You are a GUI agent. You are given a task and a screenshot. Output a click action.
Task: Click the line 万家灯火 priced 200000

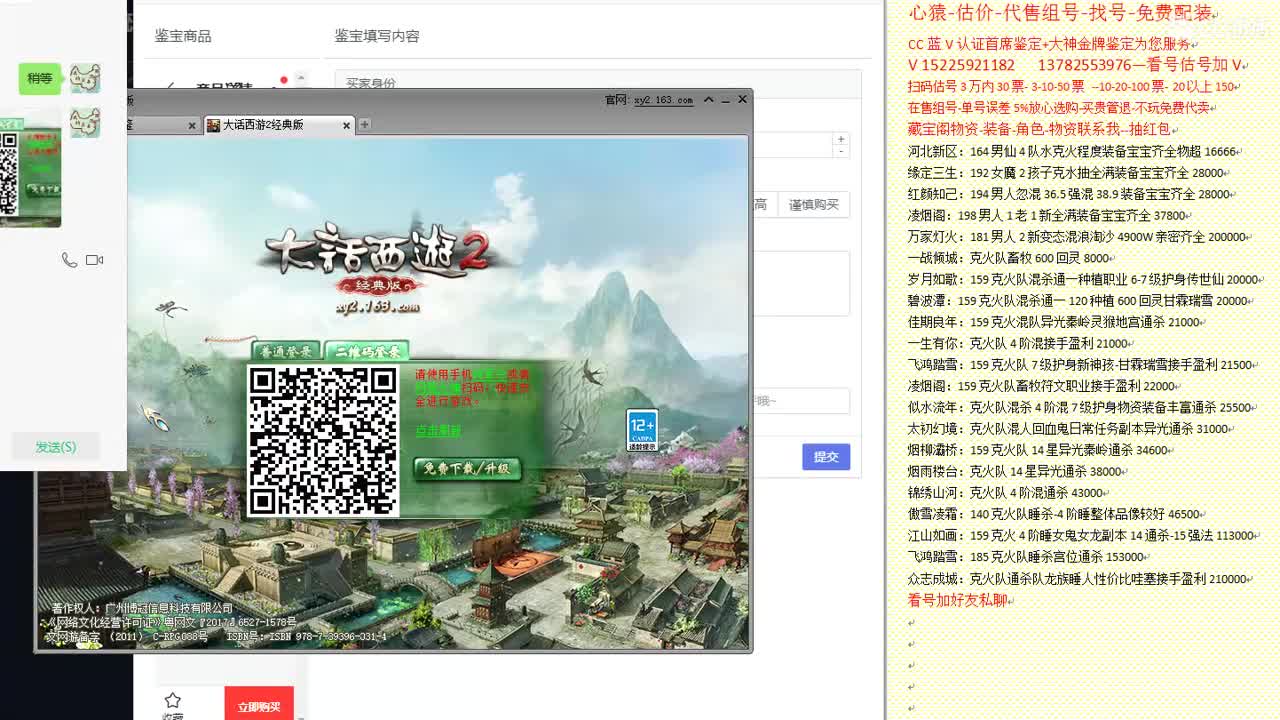pos(1077,237)
